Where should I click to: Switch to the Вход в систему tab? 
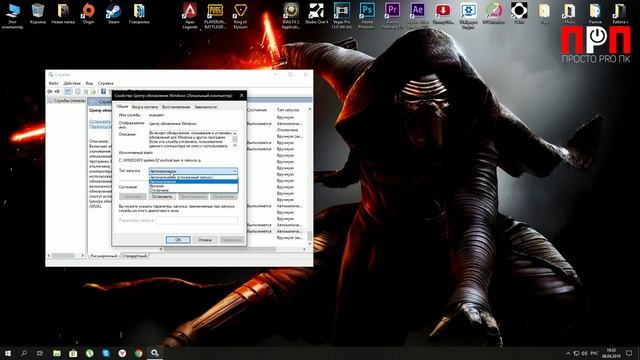coord(144,107)
